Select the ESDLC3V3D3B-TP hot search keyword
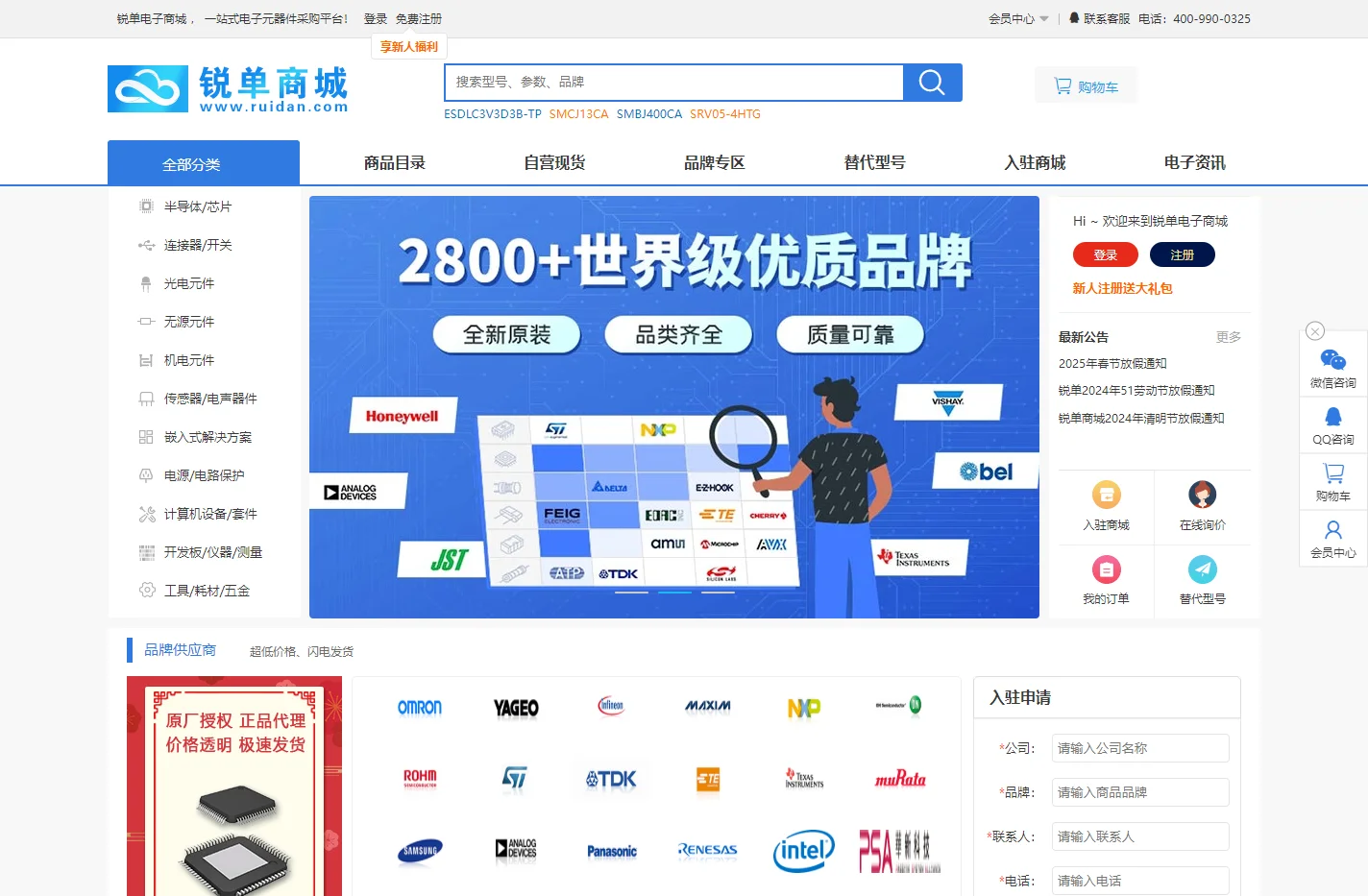Screen dimensions: 1368x896 click(x=493, y=114)
